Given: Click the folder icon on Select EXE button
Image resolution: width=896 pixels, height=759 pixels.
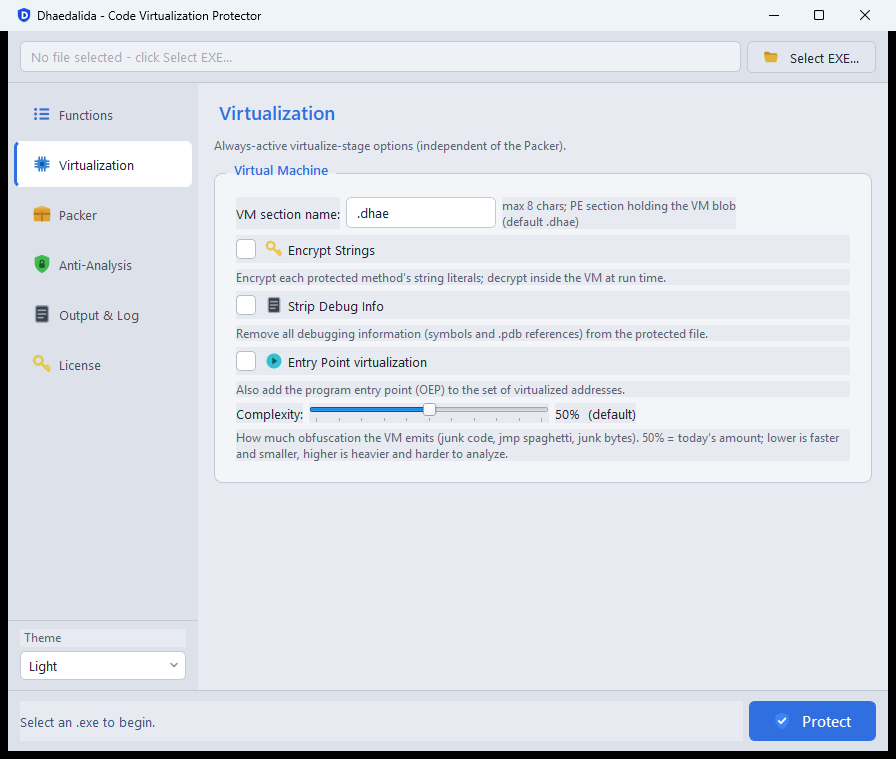Looking at the screenshot, I should tap(771, 57).
